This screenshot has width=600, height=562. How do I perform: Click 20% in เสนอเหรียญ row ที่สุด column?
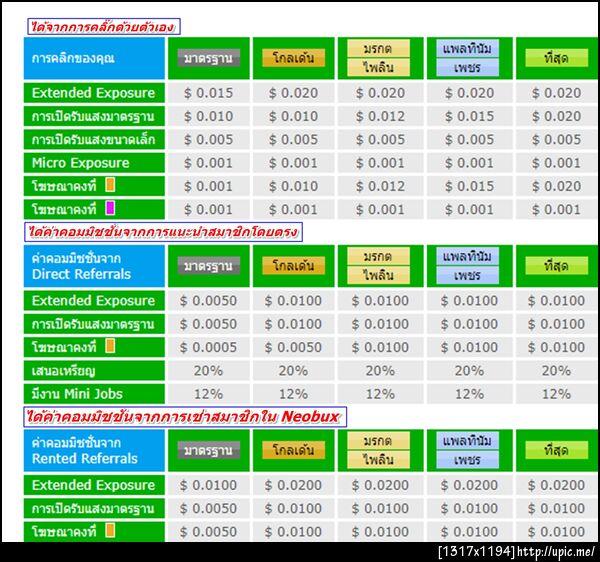557,371
